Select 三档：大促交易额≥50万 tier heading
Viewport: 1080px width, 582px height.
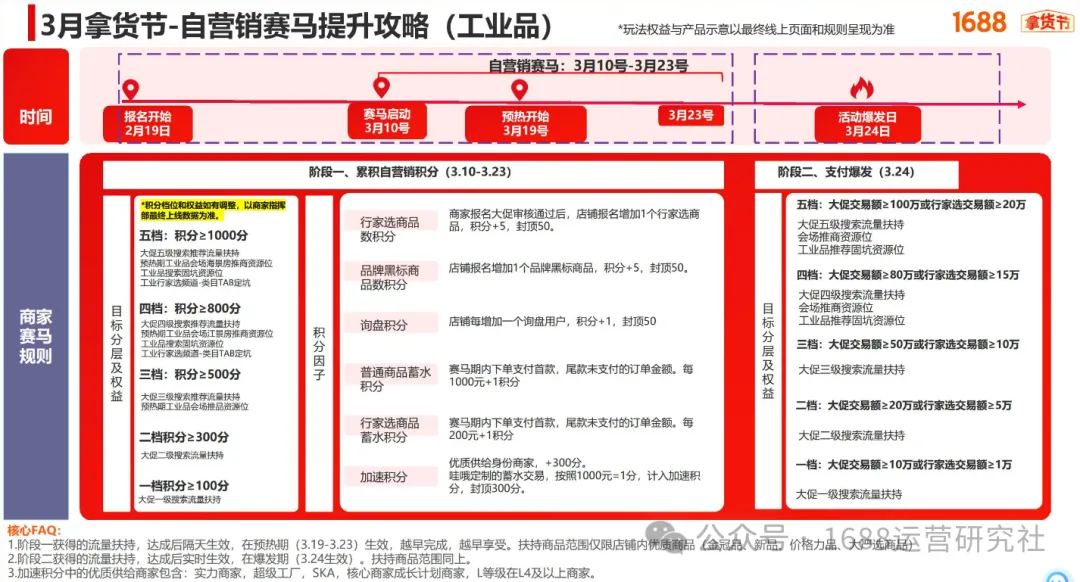[x=908, y=344]
